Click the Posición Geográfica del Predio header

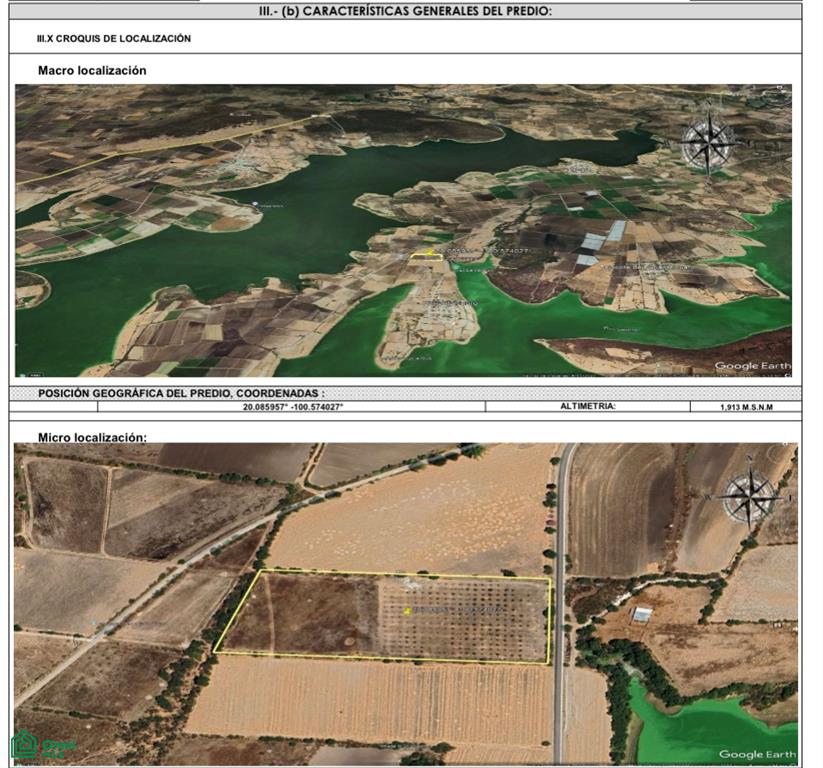click(x=181, y=393)
